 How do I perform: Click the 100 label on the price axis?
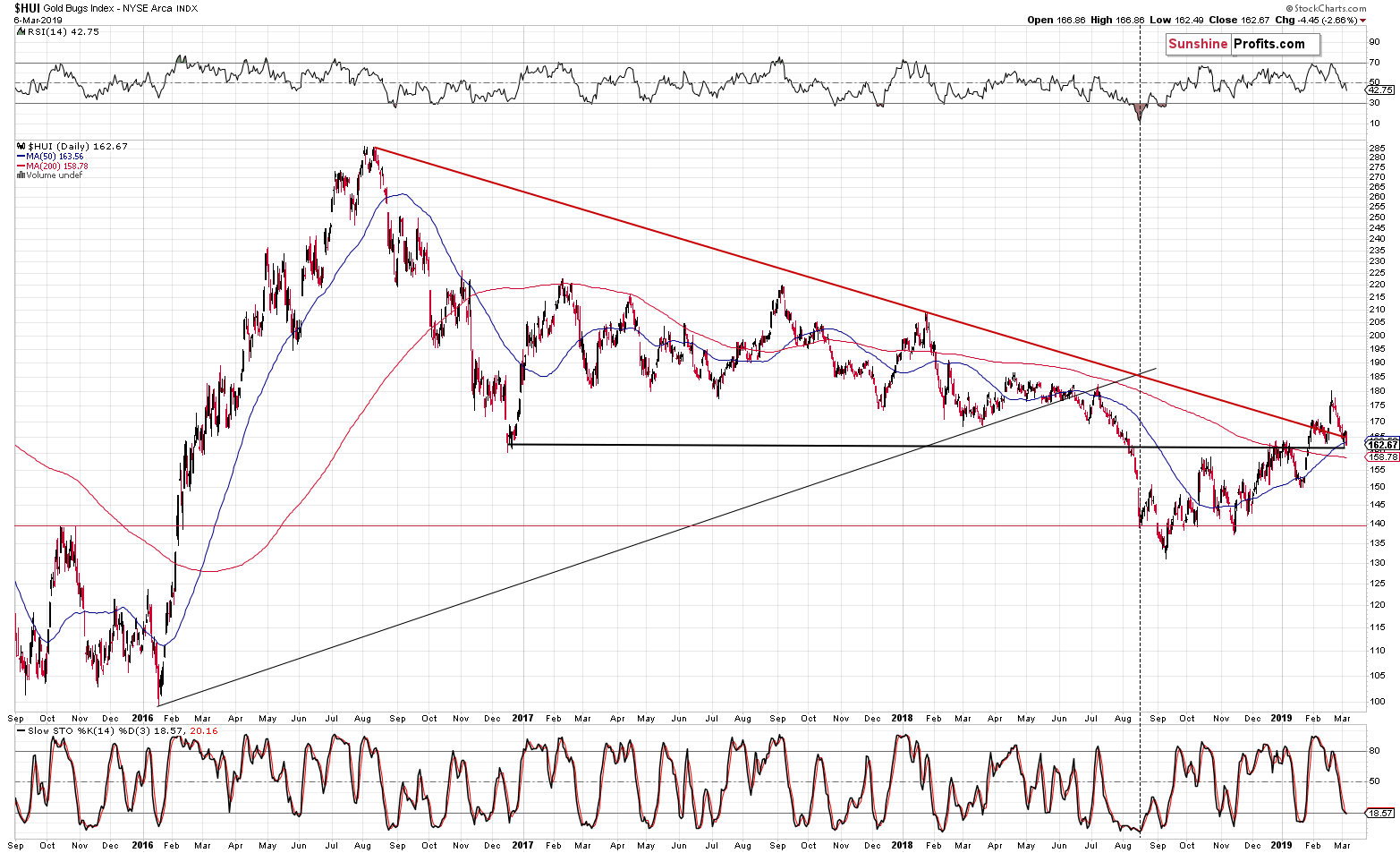pyautogui.click(x=1378, y=702)
